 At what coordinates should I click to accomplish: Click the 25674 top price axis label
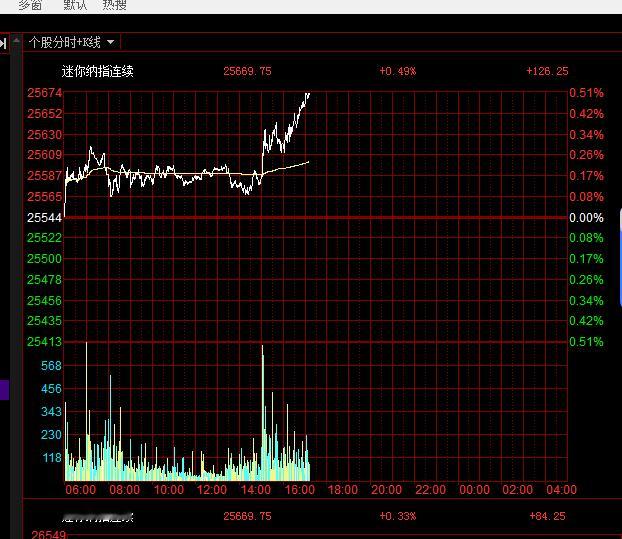[45, 93]
